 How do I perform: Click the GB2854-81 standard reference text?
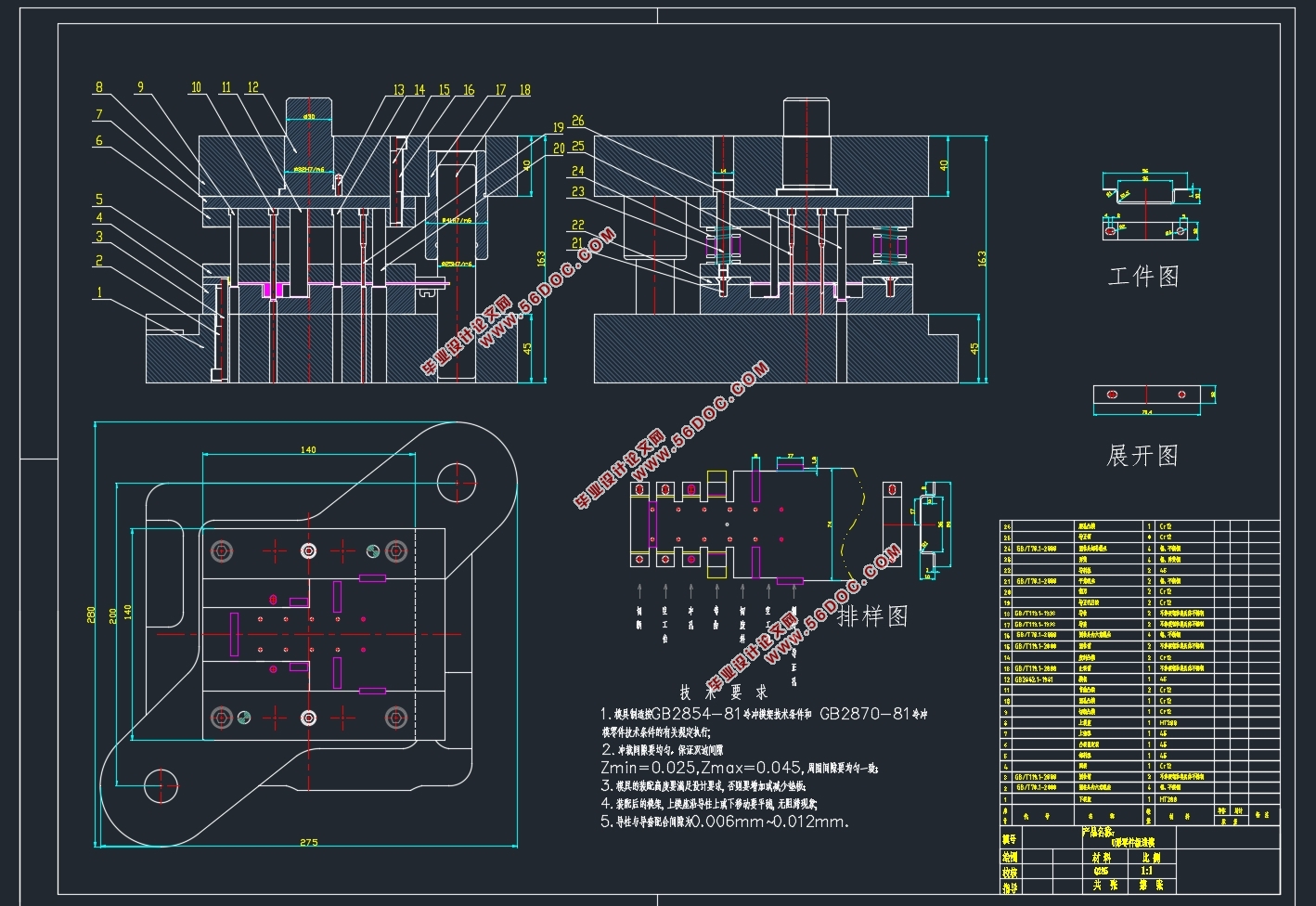coord(694,714)
